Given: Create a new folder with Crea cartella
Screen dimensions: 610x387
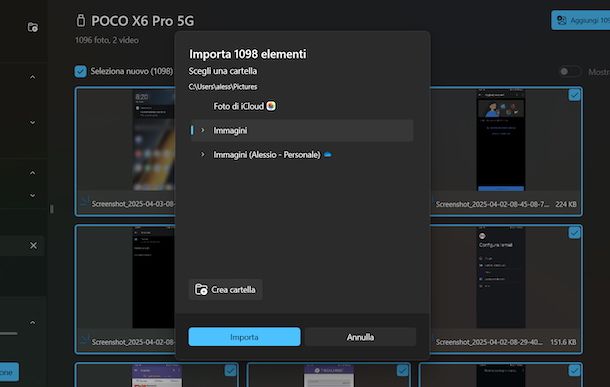Looking at the screenshot, I should [226, 289].
